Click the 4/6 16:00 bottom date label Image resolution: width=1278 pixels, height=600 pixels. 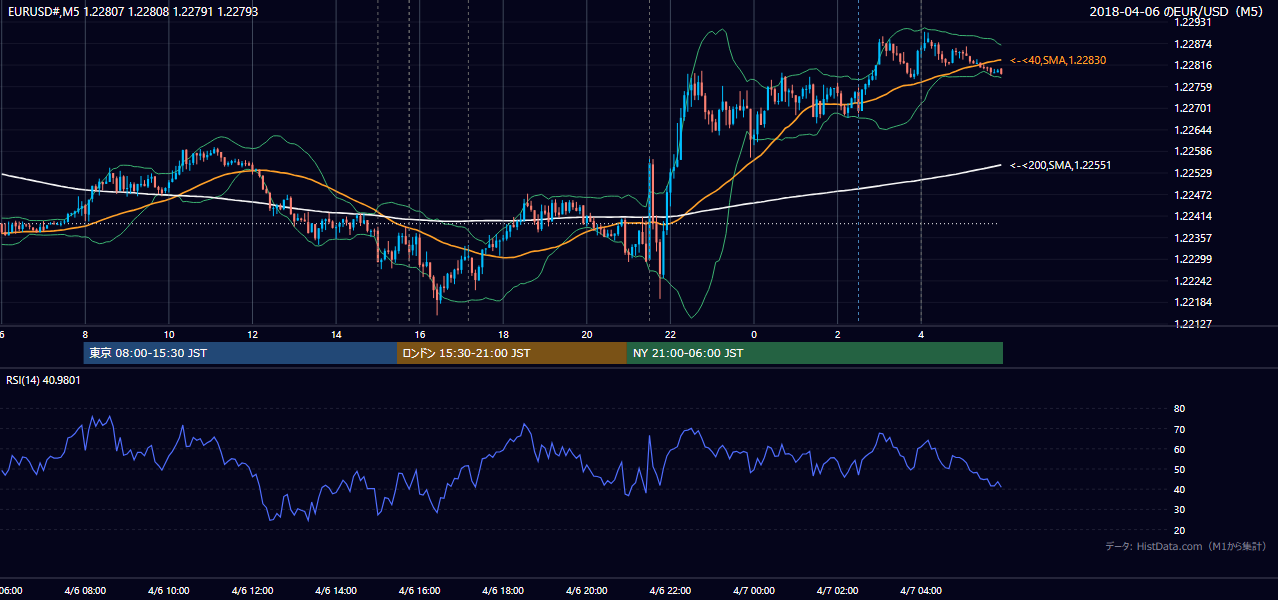click(419, 591)
